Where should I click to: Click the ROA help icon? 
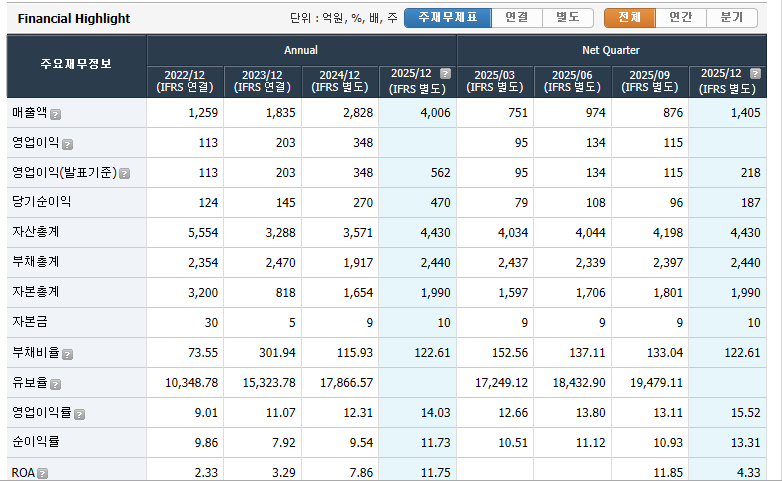(x=43, y=473)
